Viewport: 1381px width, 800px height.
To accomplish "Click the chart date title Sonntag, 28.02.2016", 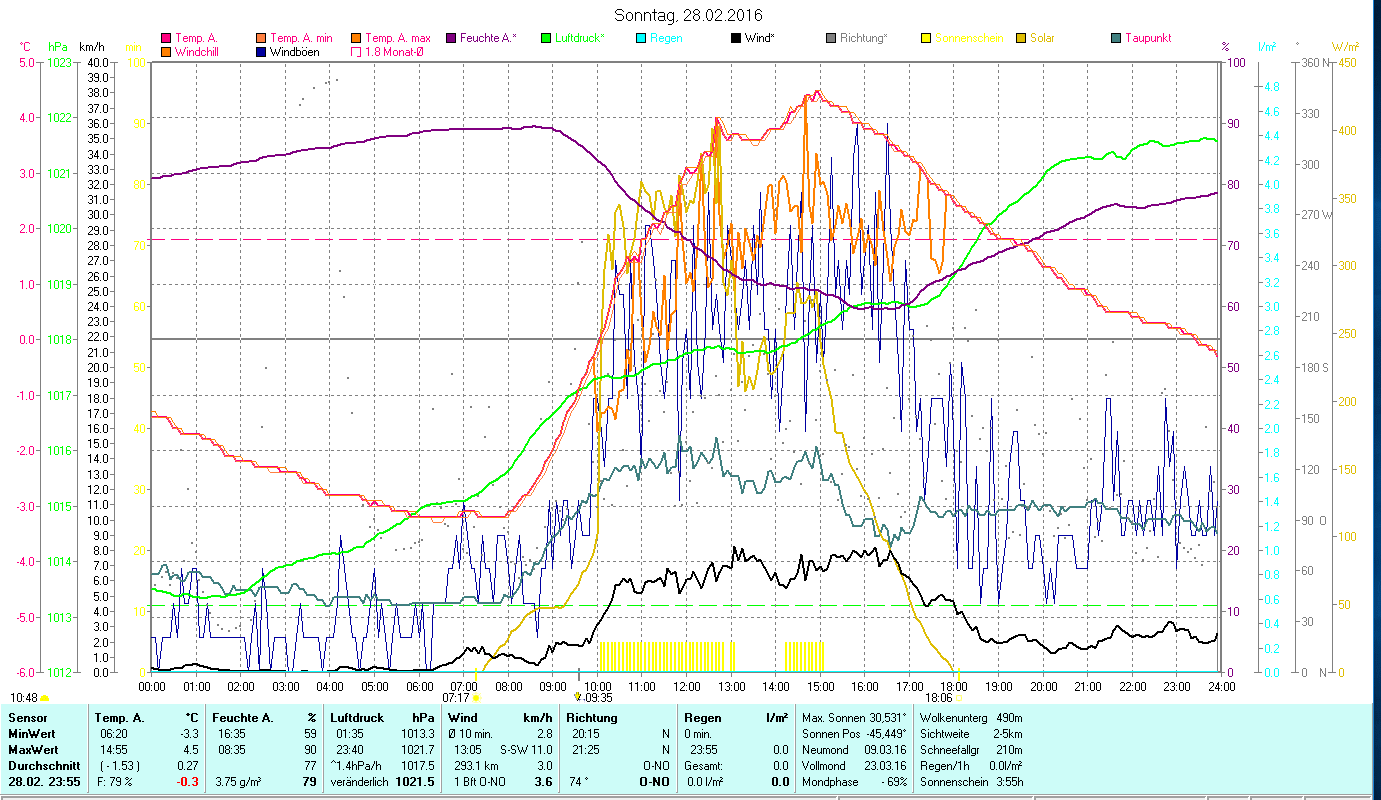I will pos(688,15).
